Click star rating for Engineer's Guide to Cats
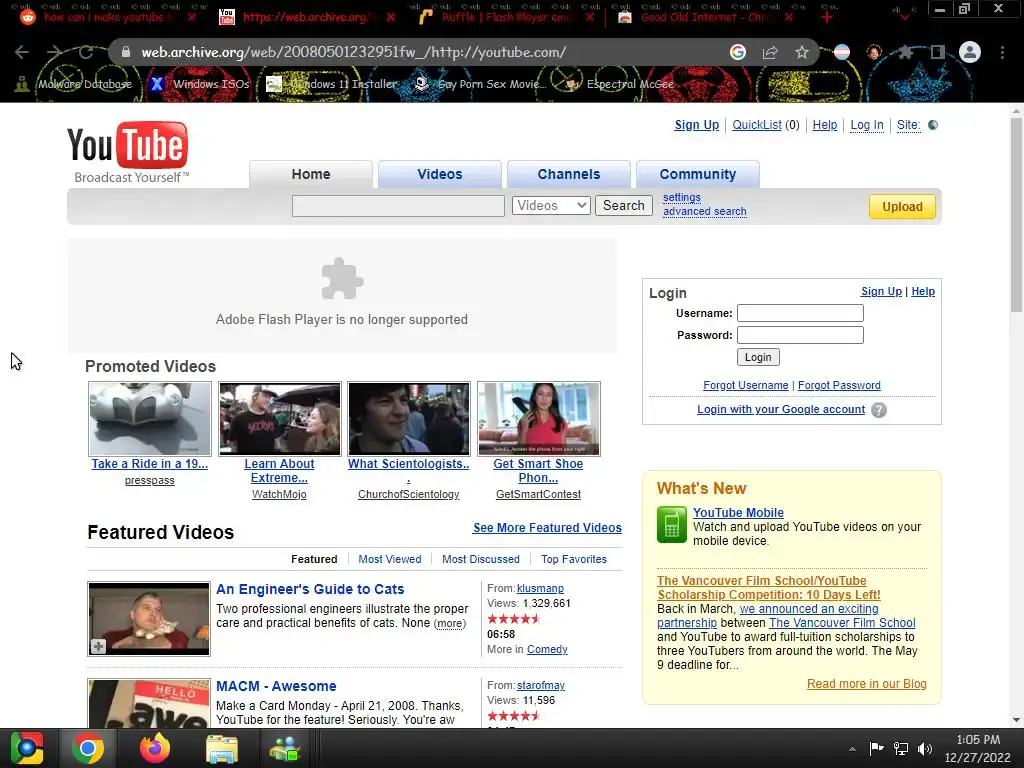 (x=514, y=618)
